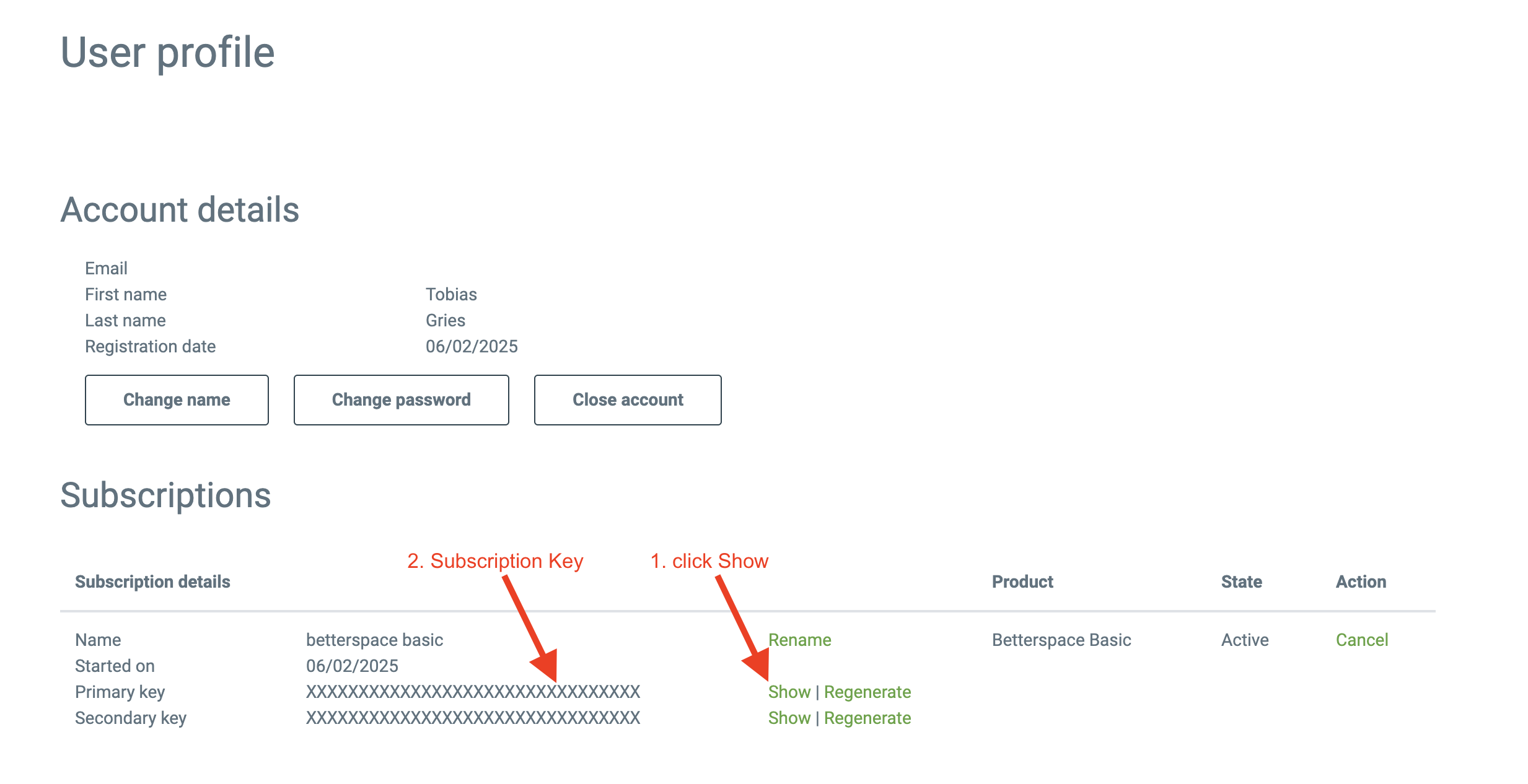Regenerate the primary key

click(x=867, y=692)
